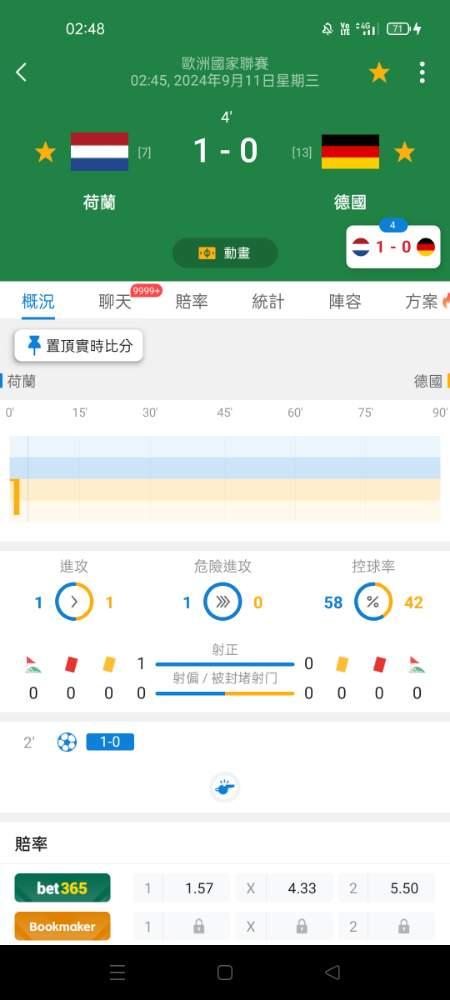Screen dimensions: 450x1000
Task: Tap the floating 1-0 live score widget
Action: point(393,247)
